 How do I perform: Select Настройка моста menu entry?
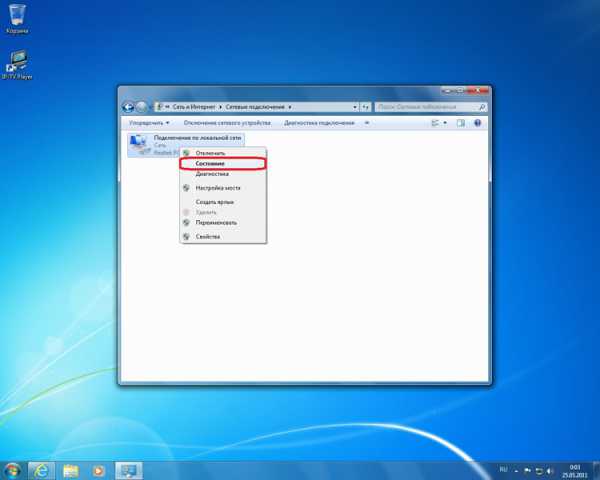[x=216, y=187]
